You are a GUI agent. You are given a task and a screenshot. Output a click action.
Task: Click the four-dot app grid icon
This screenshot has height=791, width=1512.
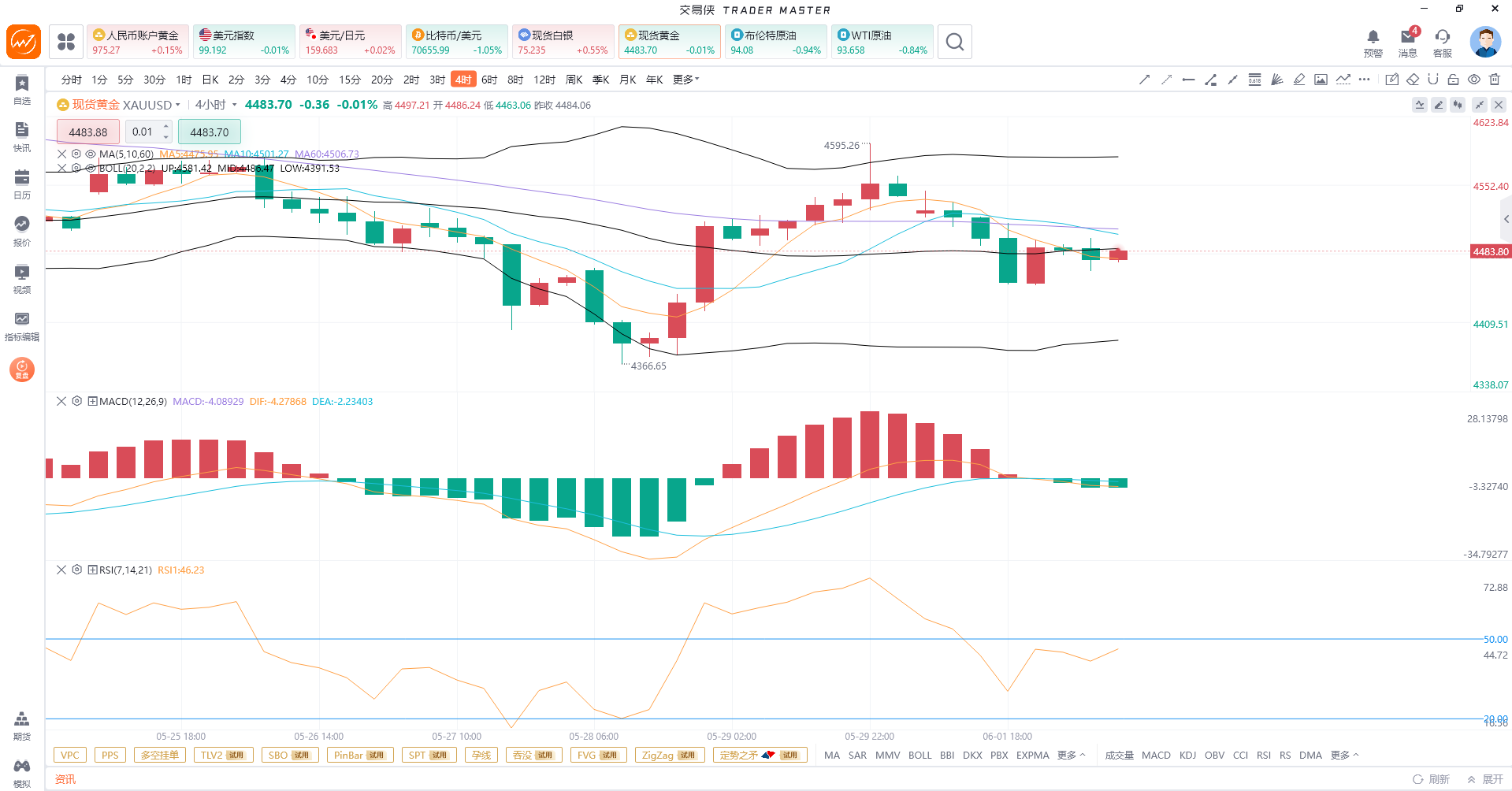tap(66, 42)
